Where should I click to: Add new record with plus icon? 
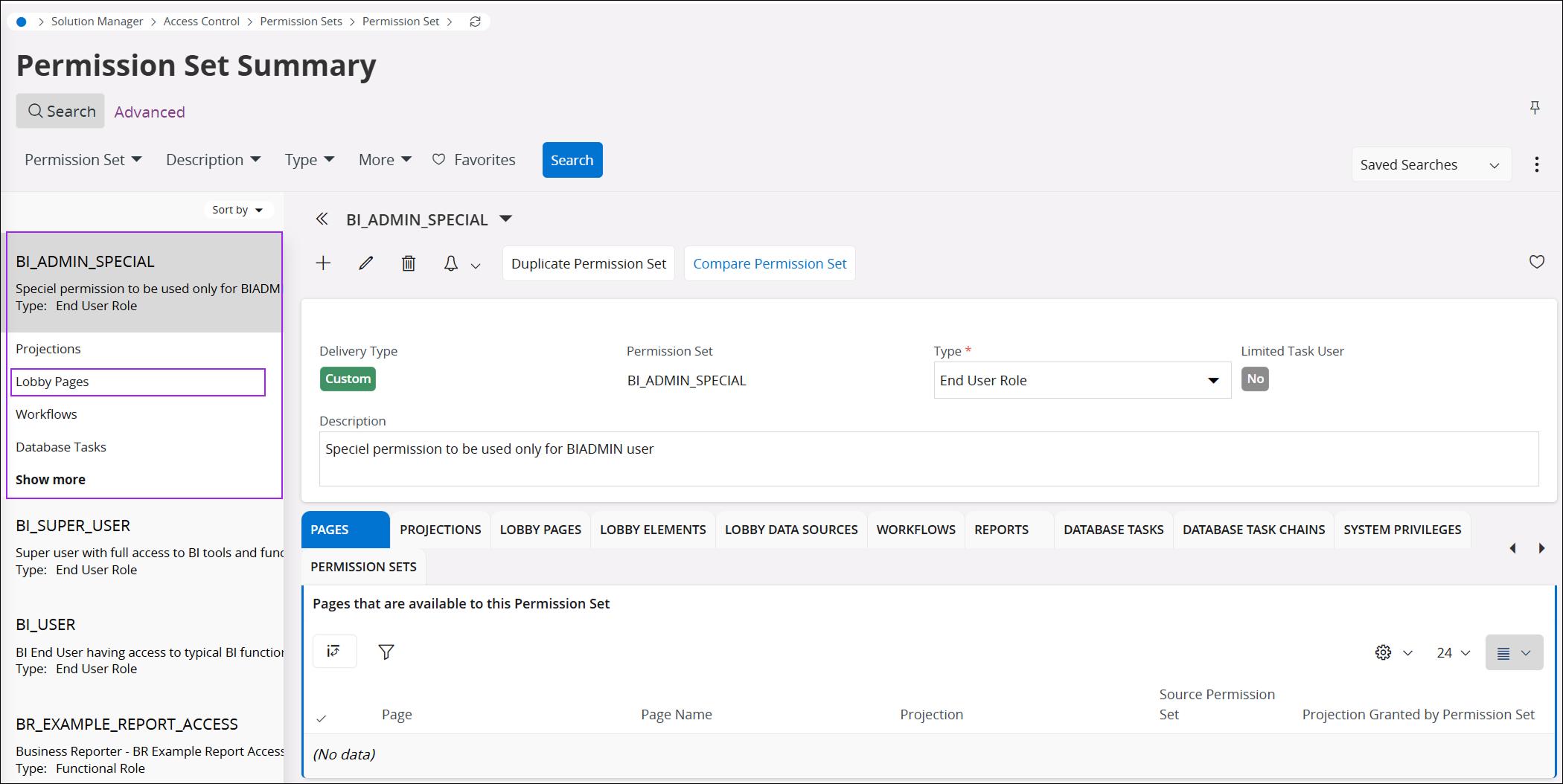coord(323,263)
